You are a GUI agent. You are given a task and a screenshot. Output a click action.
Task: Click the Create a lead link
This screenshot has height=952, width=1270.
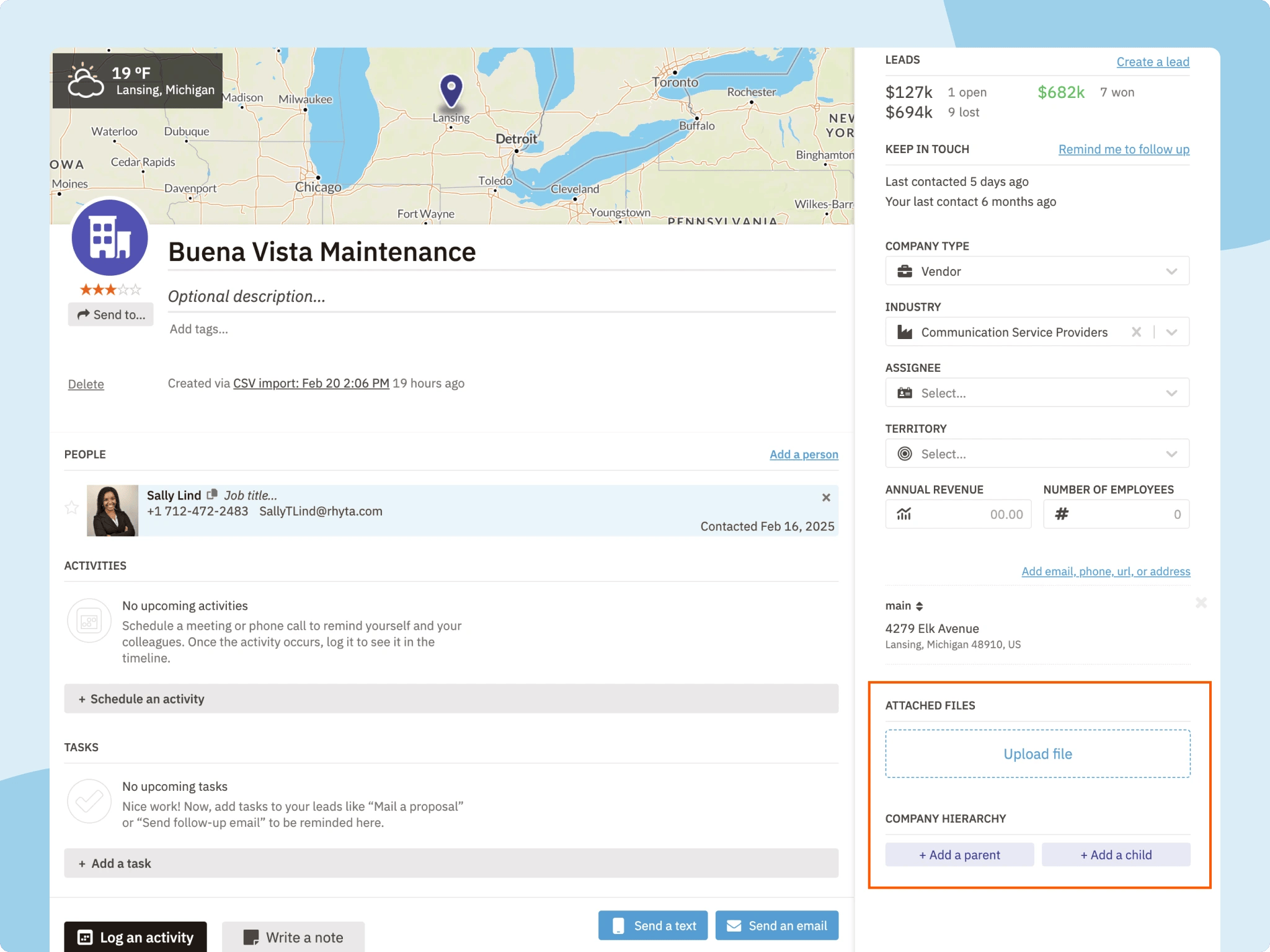click(x=1152, y=62)
